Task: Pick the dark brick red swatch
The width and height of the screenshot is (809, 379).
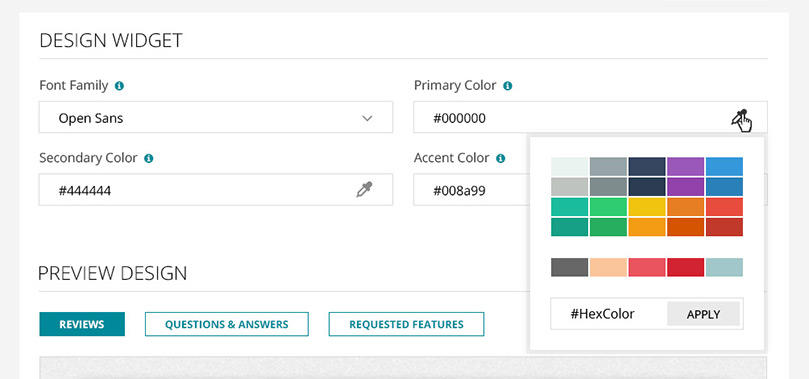Action: point(724,227)
